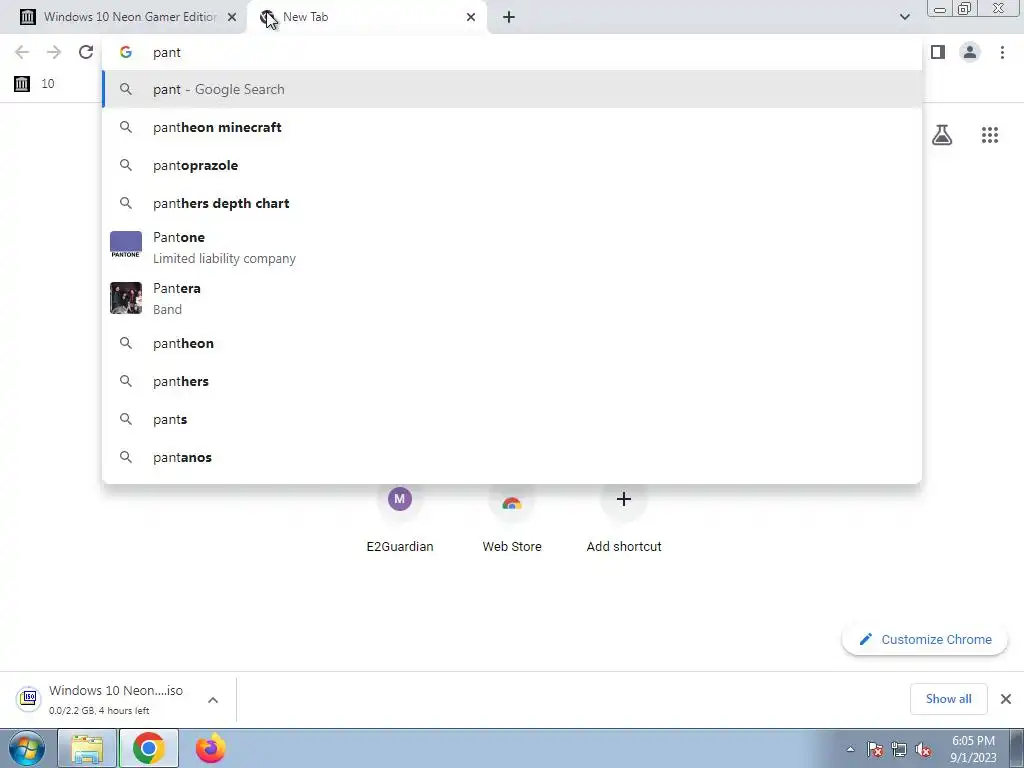Choose panthers depth chart suggestion
The height and width of the screenshot is (768, 1024).
[x=512, y=203]
